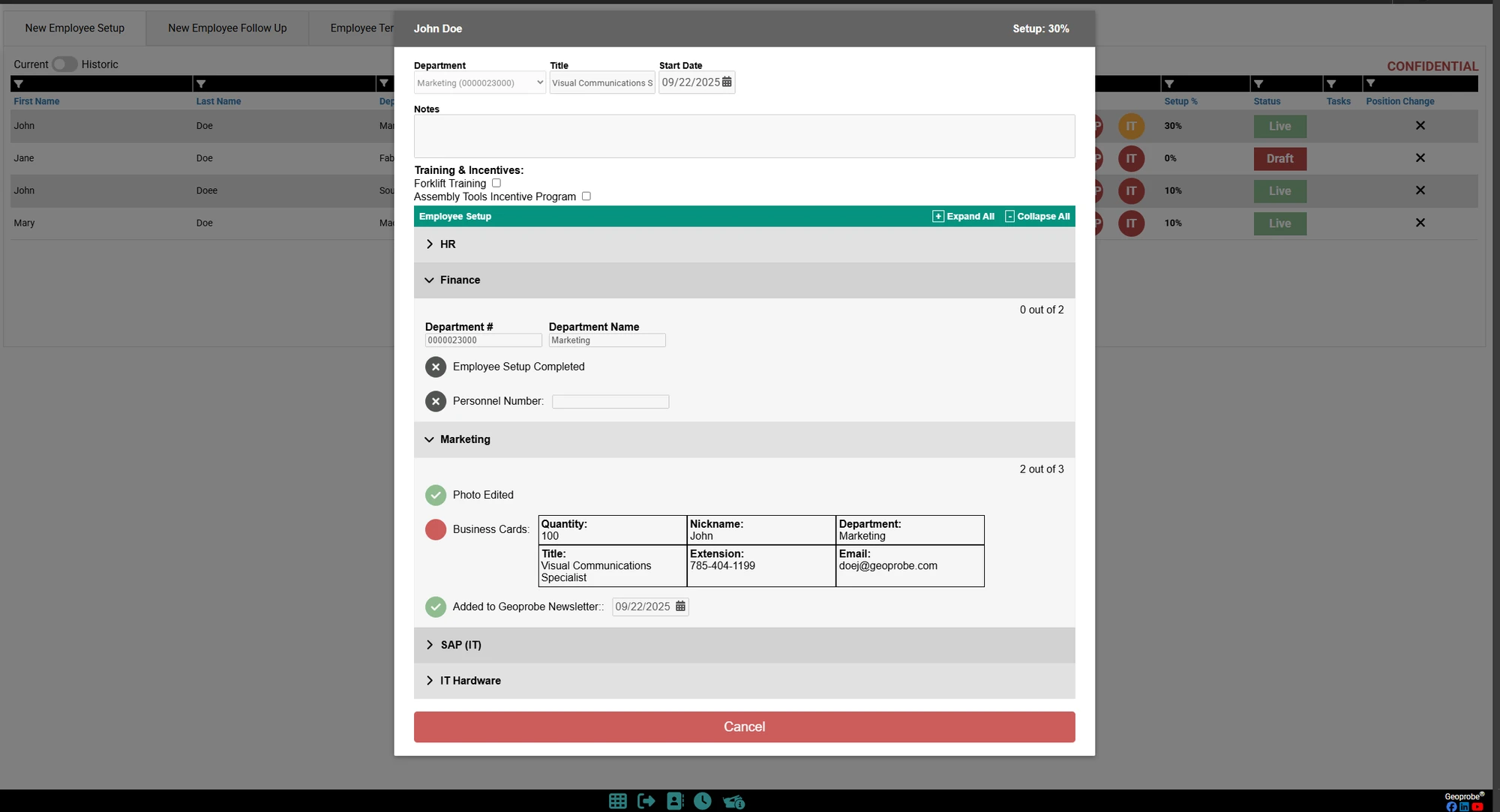Screen dimensions: 1500x812
Task: Toggle the Current/Historic switch
Action: click(64, 64)
